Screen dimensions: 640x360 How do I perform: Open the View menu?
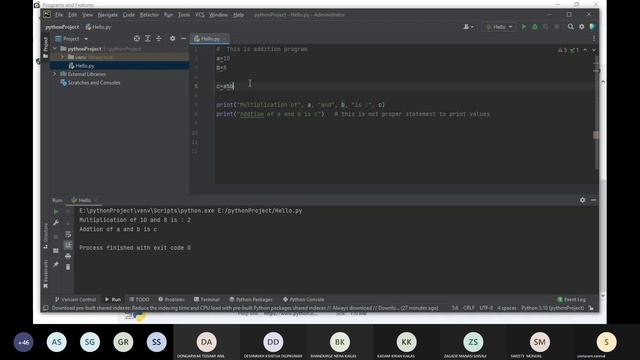87,15
